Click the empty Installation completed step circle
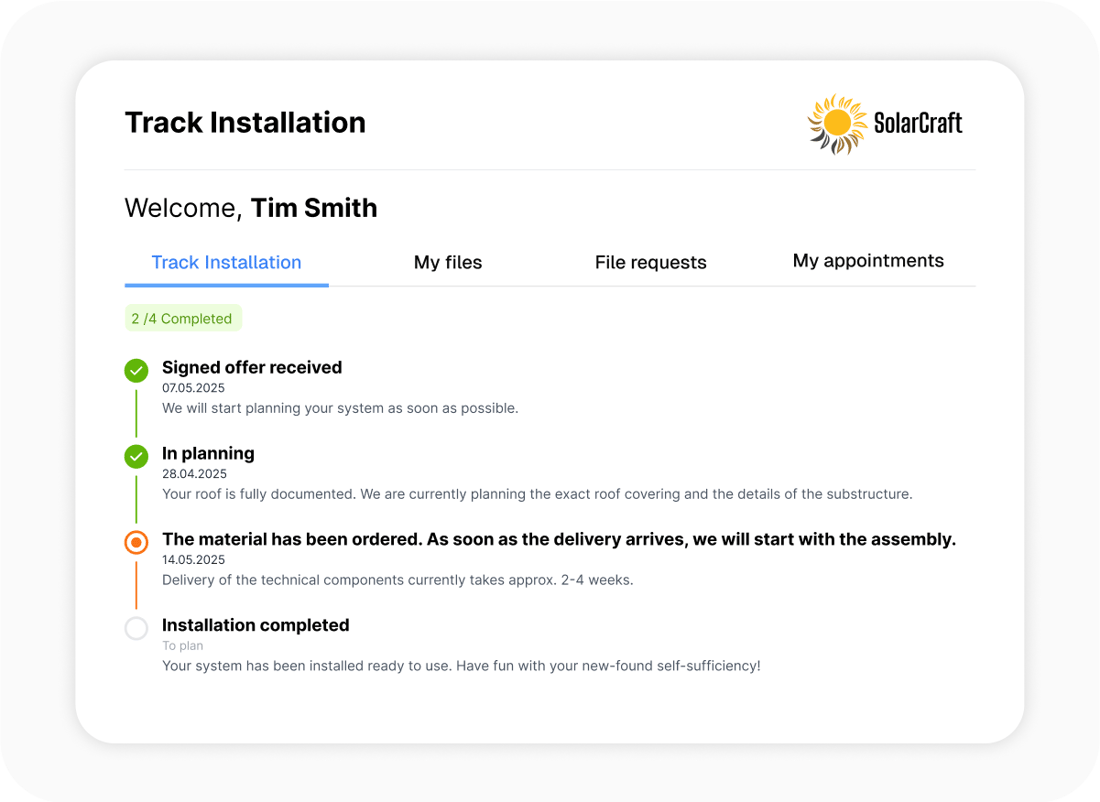Screen dimensions: 1100x802 pos(136,628)
